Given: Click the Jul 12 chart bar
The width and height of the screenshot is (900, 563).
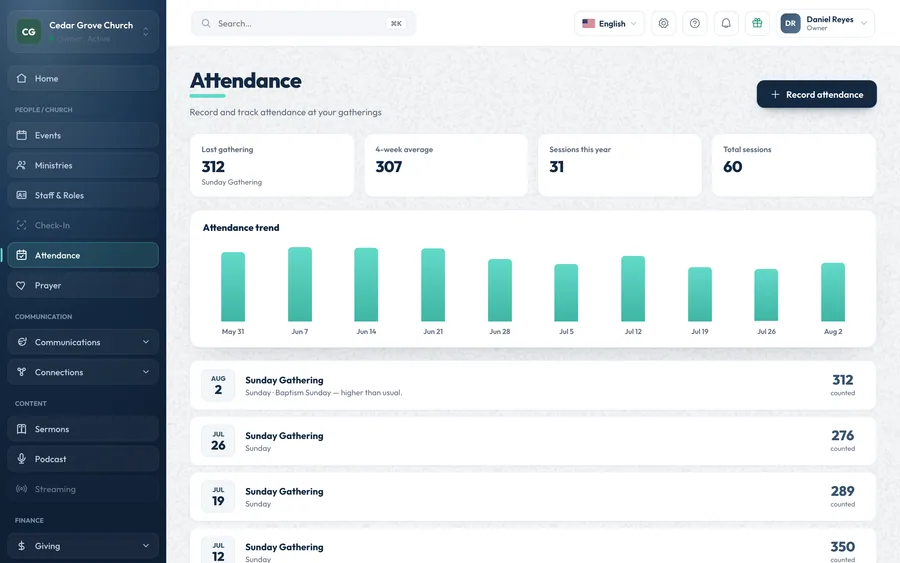Looking at the screenshot, I should 633,289.
